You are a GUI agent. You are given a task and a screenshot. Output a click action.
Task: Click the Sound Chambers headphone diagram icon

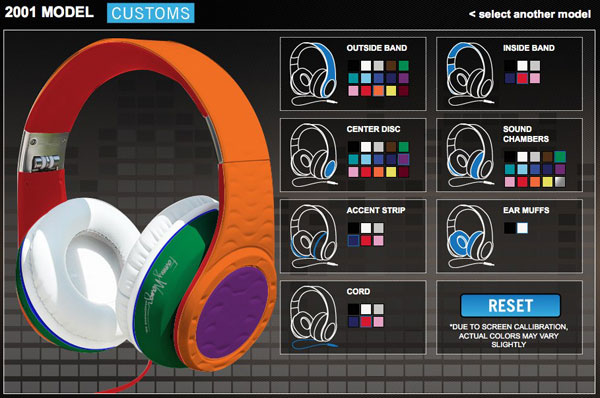coord(470,155)
